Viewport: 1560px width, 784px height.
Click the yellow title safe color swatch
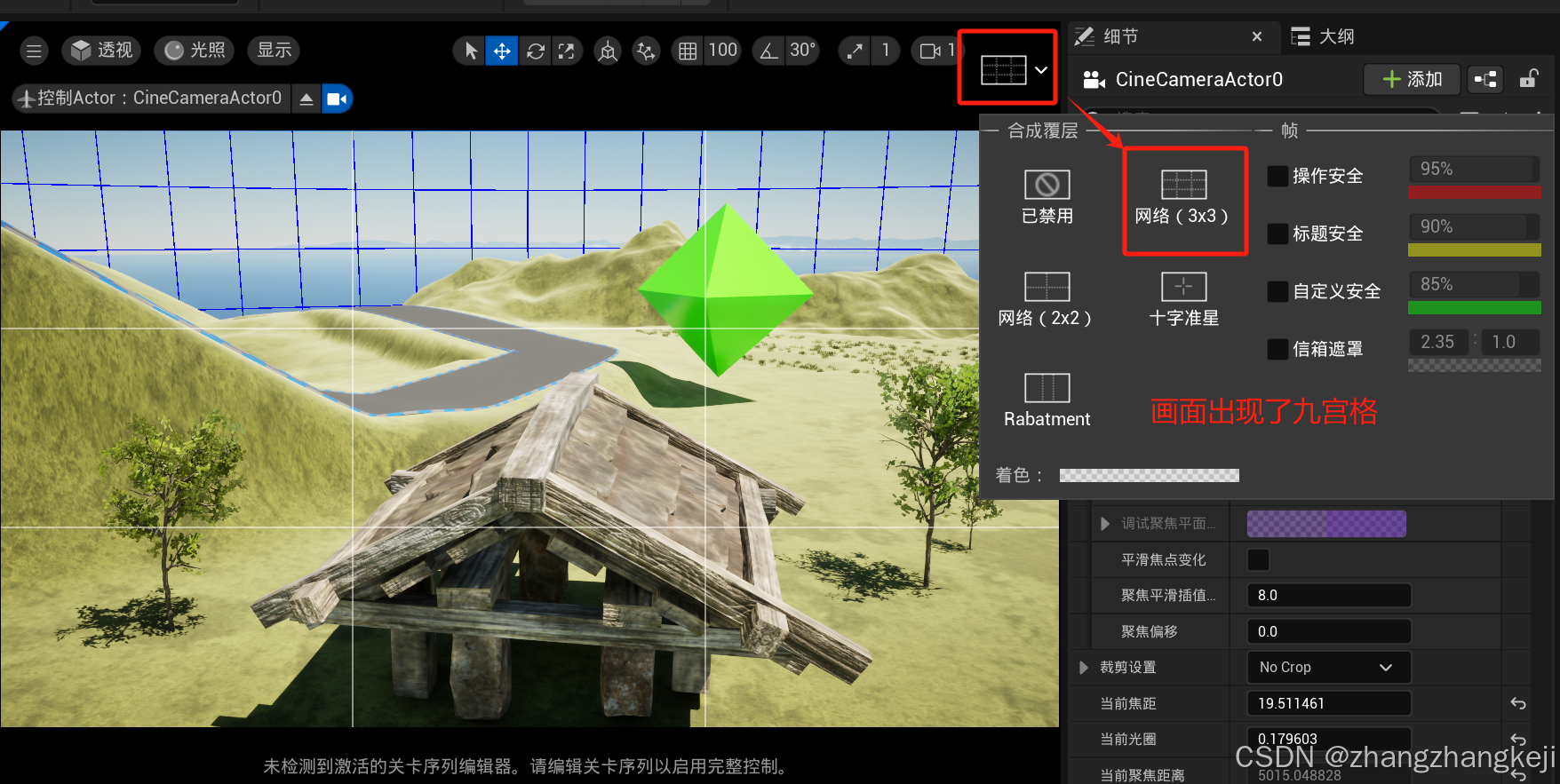(1474, 249)
